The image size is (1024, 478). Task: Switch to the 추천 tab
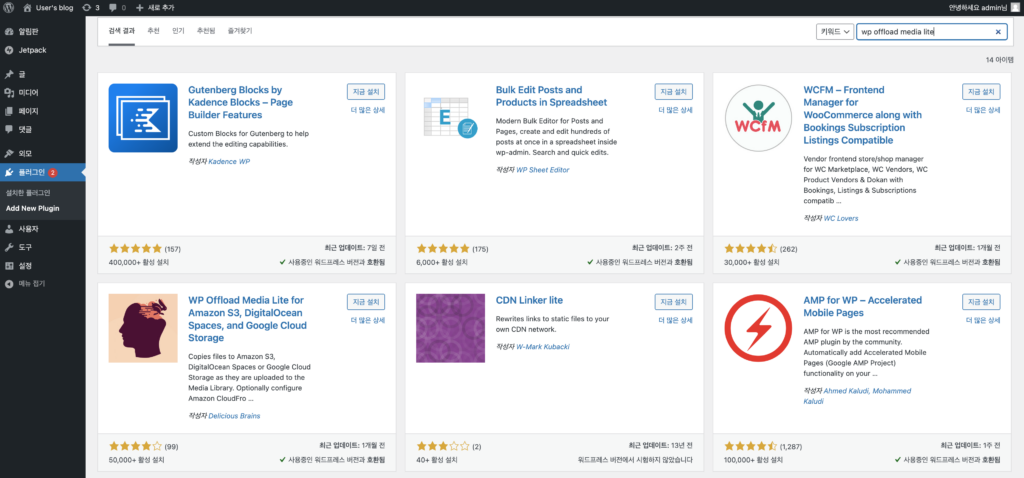pyautogui.click(x=153, y=31)
